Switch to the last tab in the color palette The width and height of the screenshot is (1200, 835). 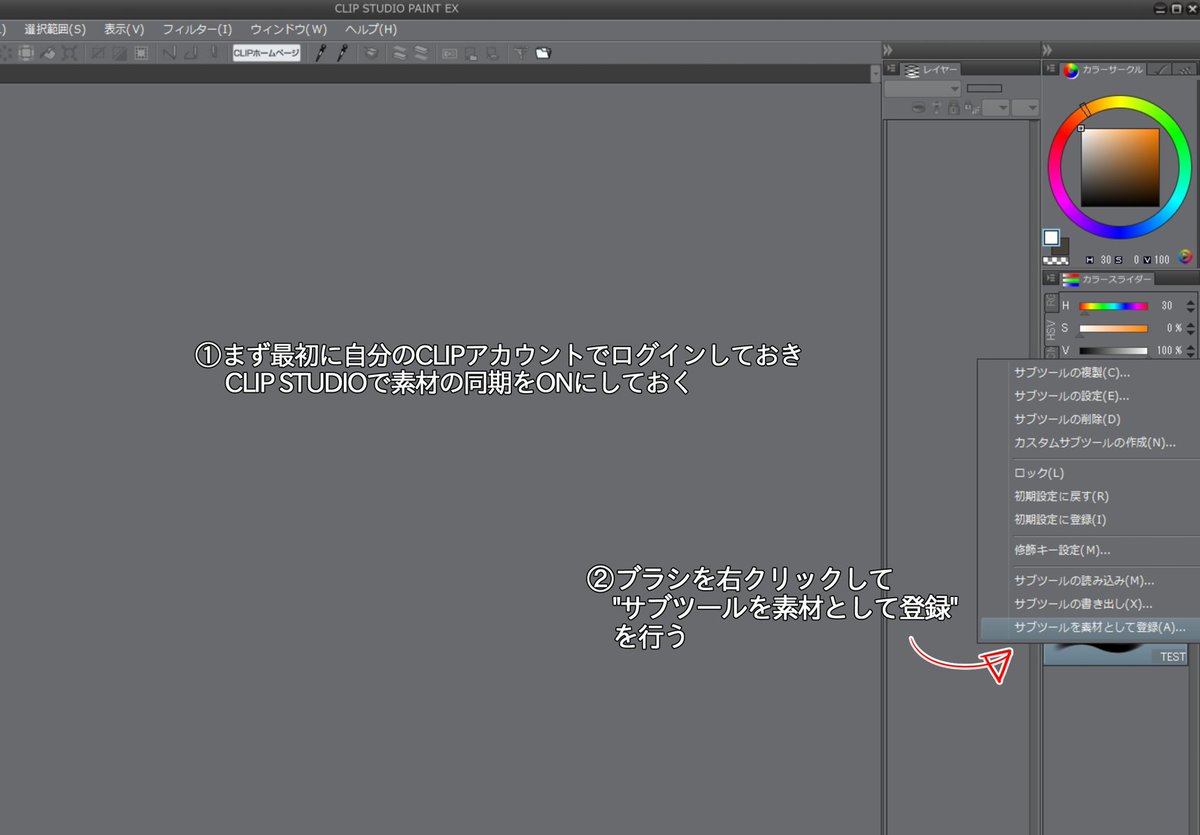pos(1184,69)
